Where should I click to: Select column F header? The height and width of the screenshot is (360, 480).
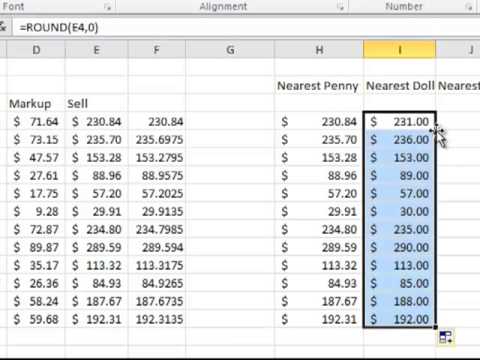[x=156, y=50]
